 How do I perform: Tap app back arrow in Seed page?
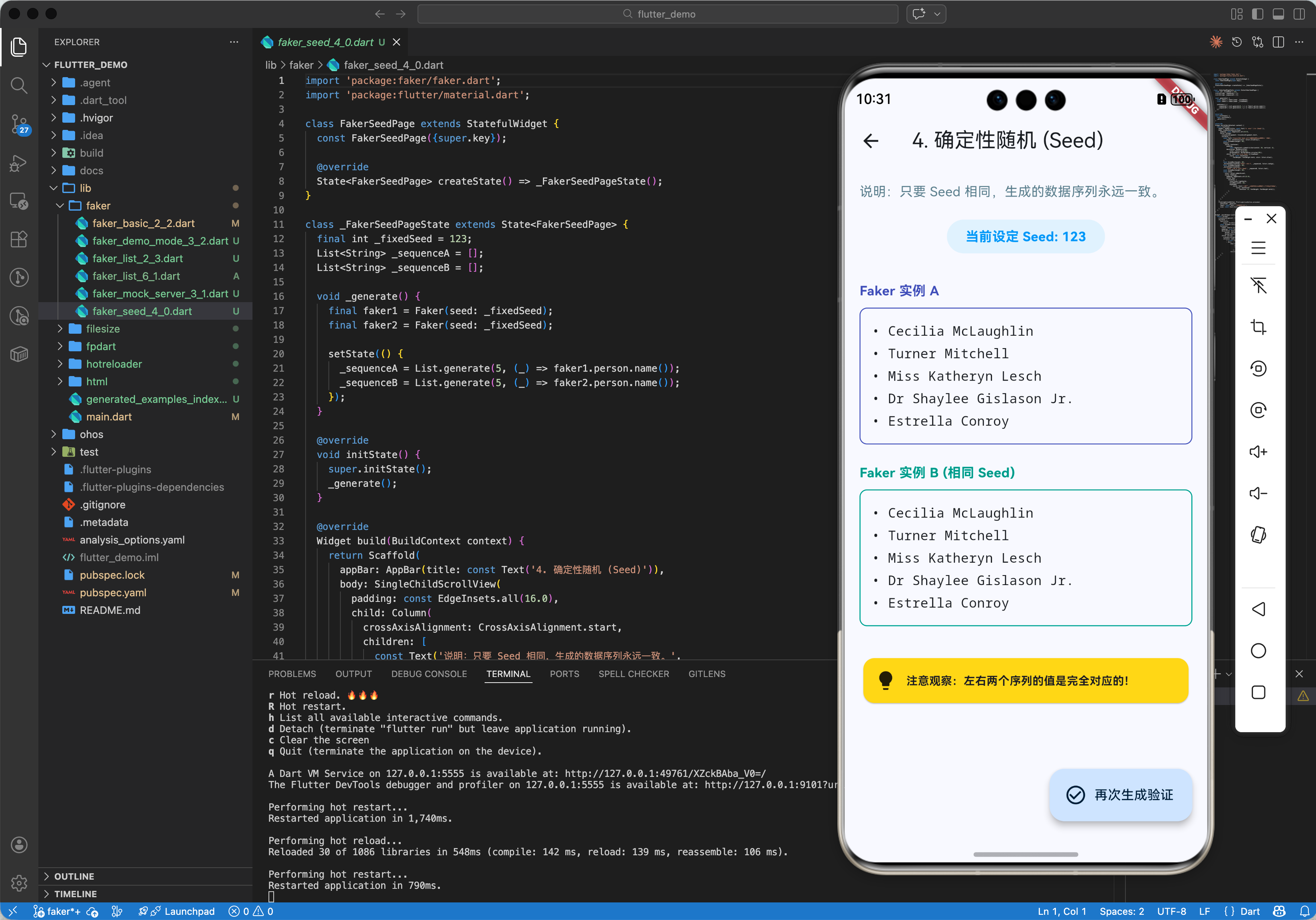871,140
